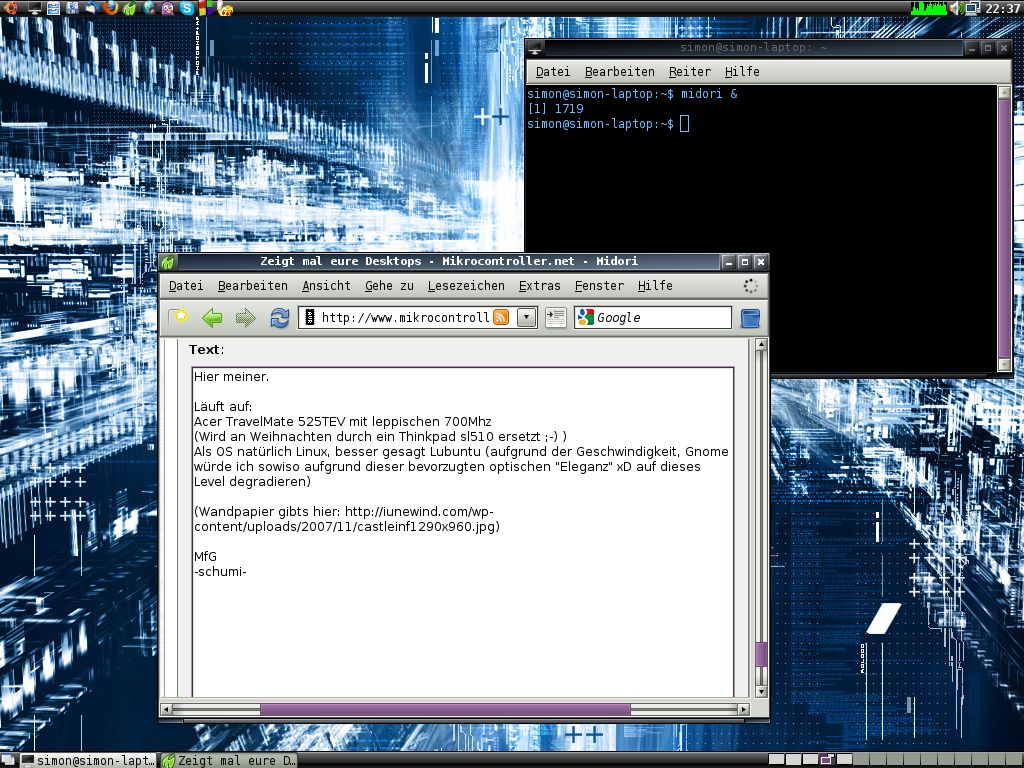Click the volume speaker tray icon
Screen dimensions: 1024x768
pos(957,8)
